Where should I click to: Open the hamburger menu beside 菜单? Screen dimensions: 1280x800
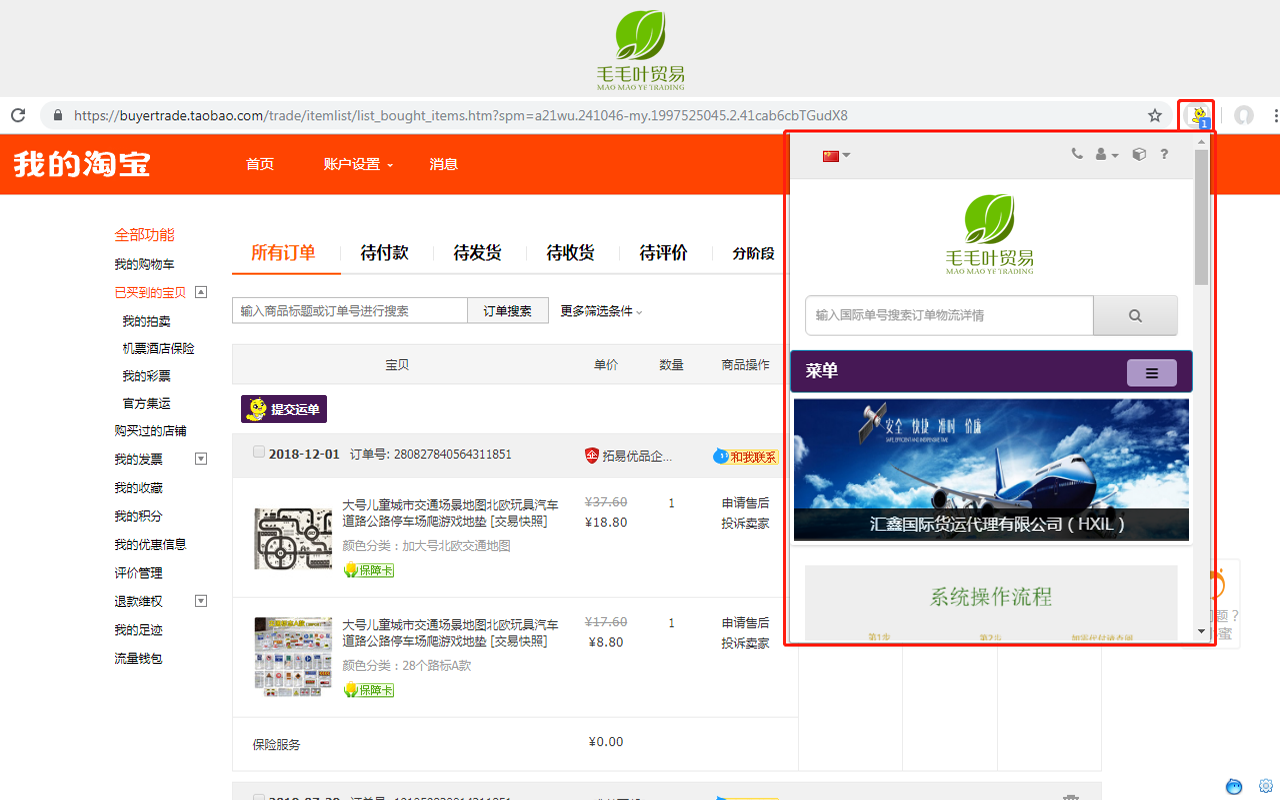[1151, 372]
